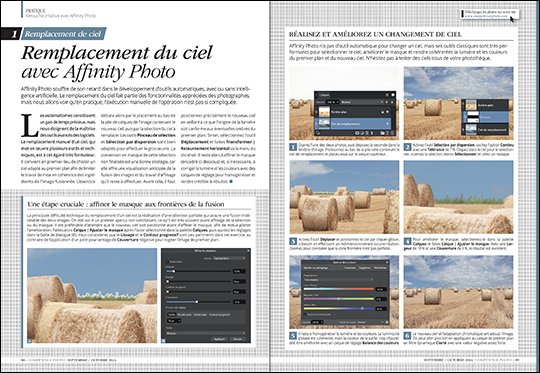Image resolution: width=540 pixels, height=373 pixels.
Task: Close the Affiner la sélection dialog
Action: pyautogui.click(x=248, y=251)
